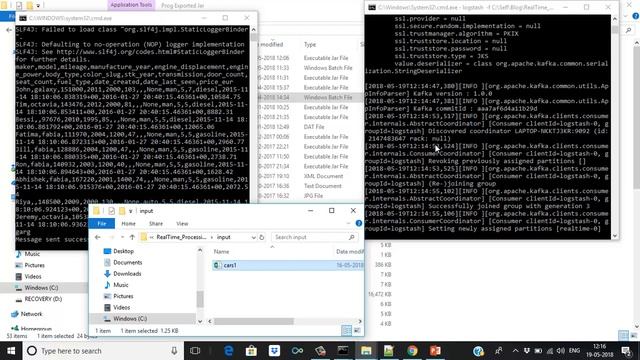640x360 pixels.
Task: Select Windows (C:) in input window navigation pane
Action: pyautogui.click(x=130, y=318)
